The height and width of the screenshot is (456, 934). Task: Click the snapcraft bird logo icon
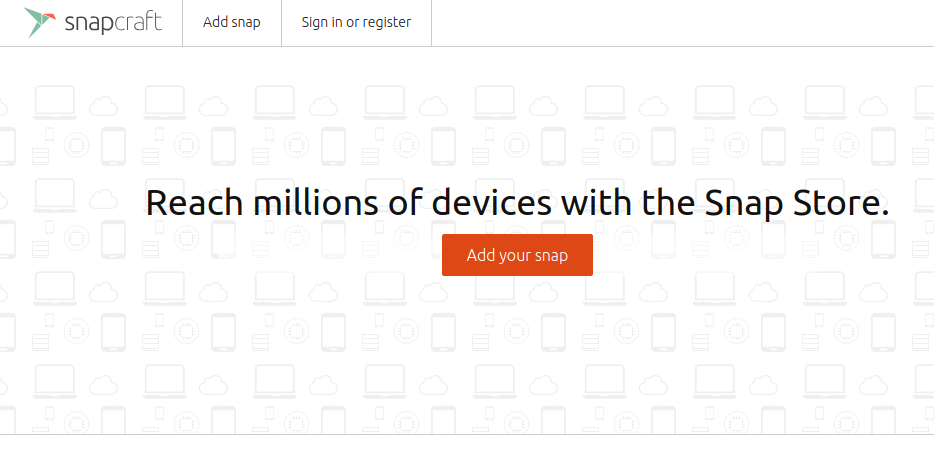(40, 23)
